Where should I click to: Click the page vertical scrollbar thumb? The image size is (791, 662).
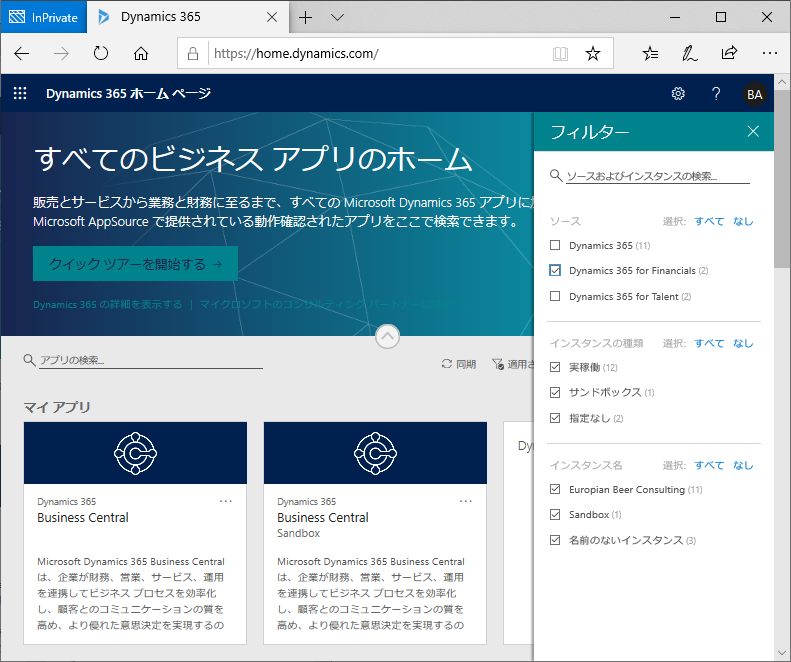click(782, 179)
